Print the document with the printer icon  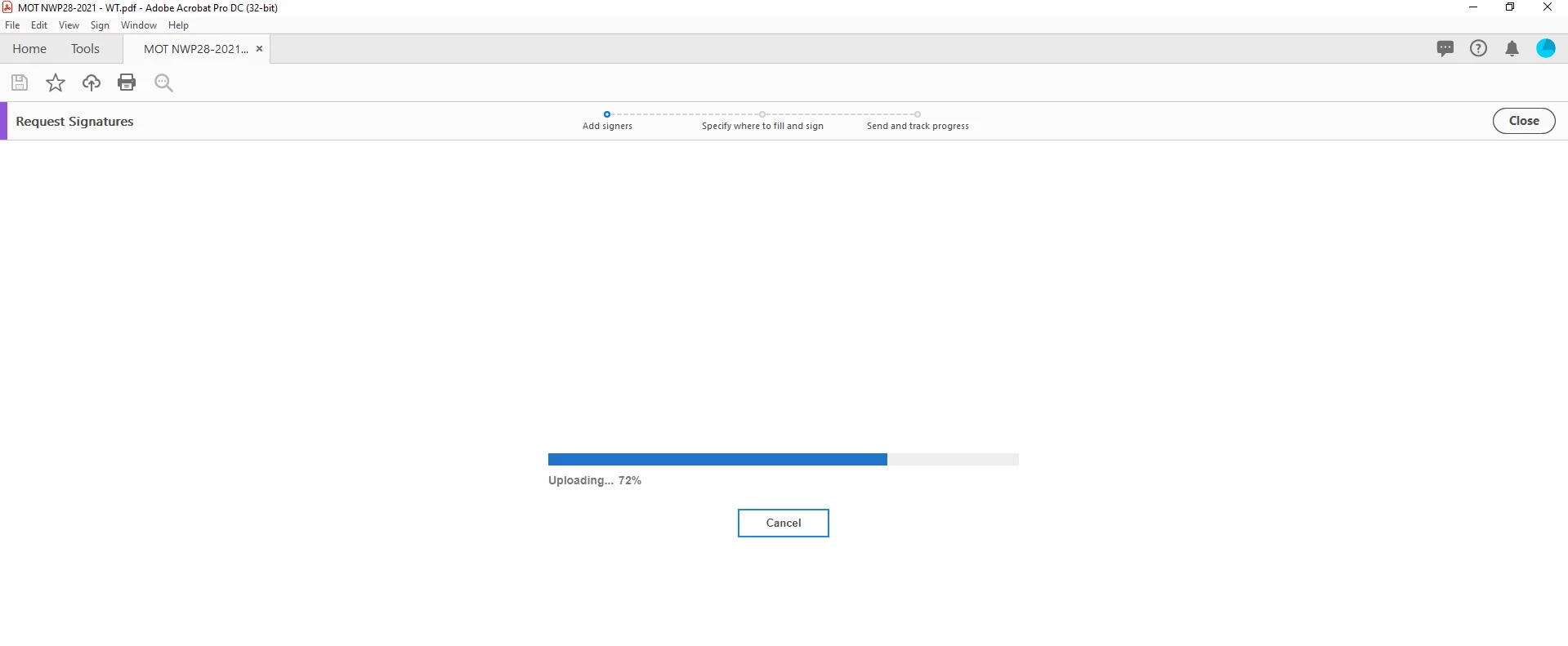point(127,82)
